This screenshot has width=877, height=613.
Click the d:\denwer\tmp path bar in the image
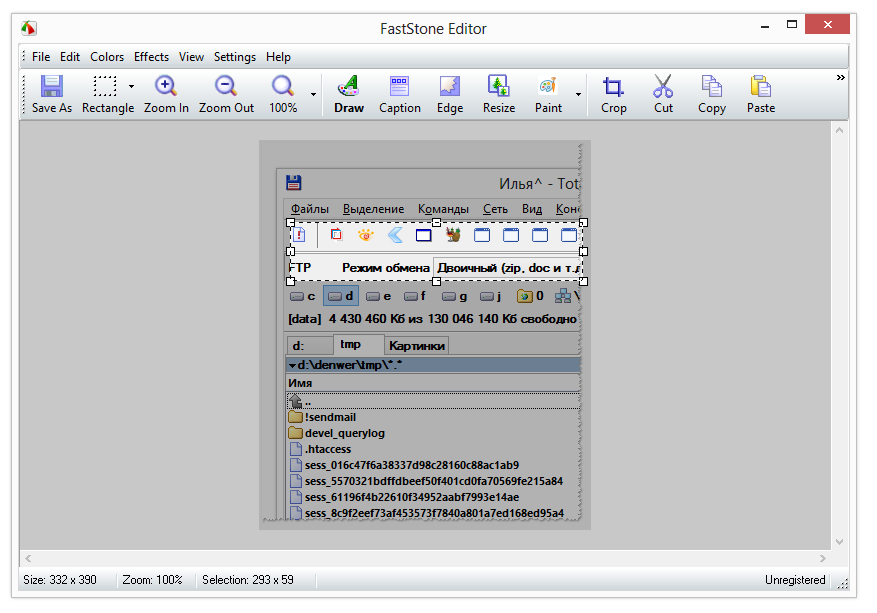click(x=433, y=365)
